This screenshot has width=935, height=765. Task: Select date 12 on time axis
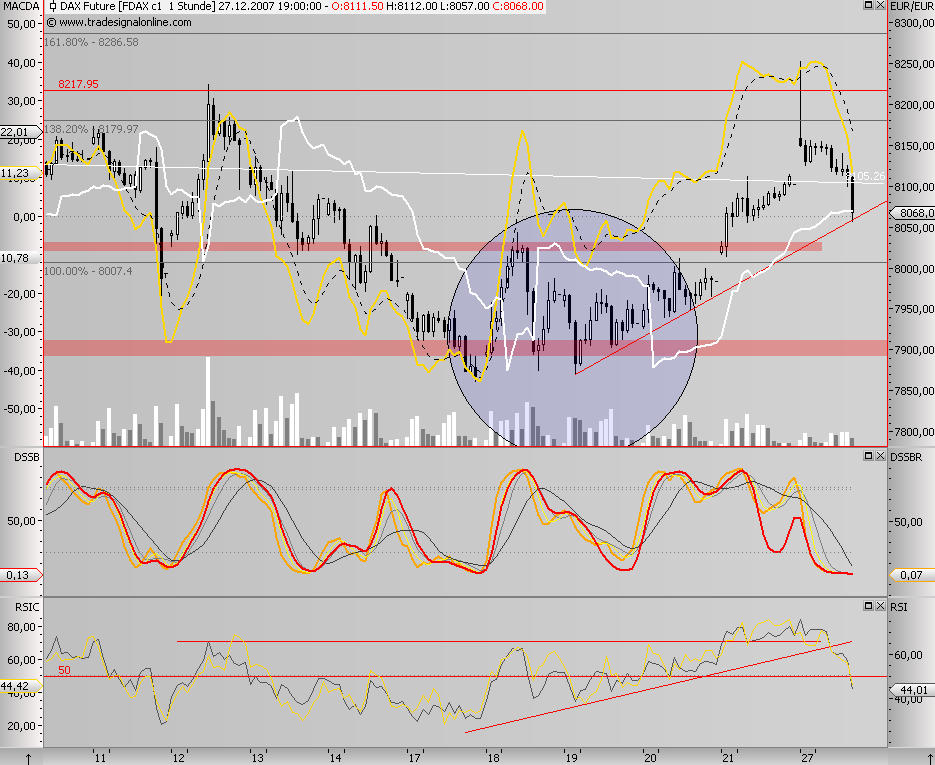pos(178,758)
